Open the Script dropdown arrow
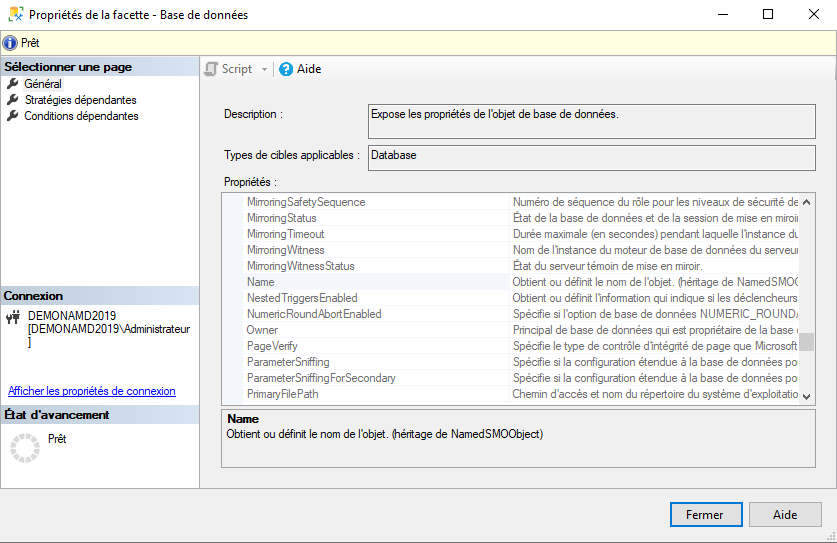Image resolution: width=837 pixels, height=543 pixels. pyautogui.click(x=264, y=69)
